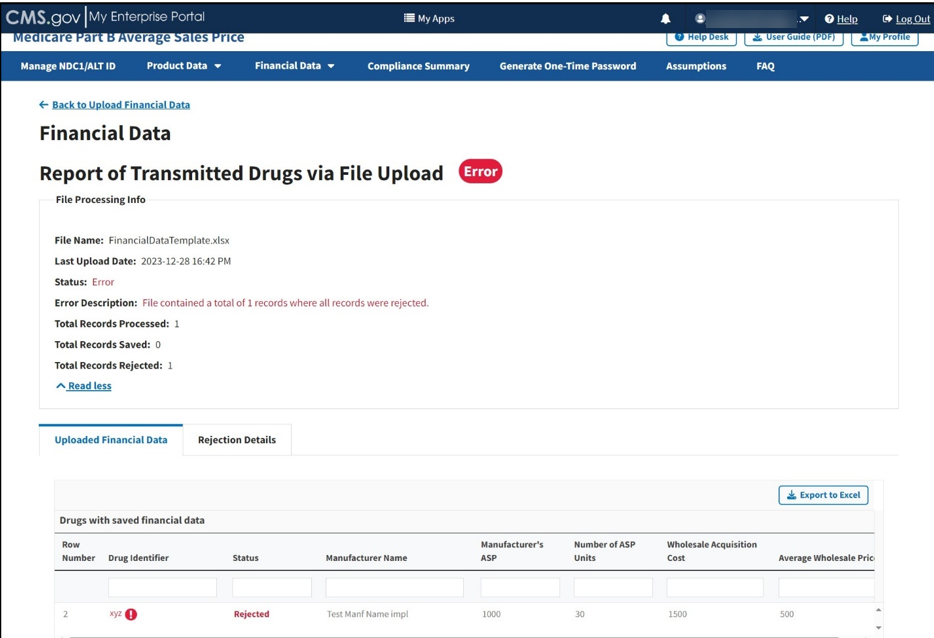
Task: Click the table scrollbar down arrow
Action: (879, 628)
